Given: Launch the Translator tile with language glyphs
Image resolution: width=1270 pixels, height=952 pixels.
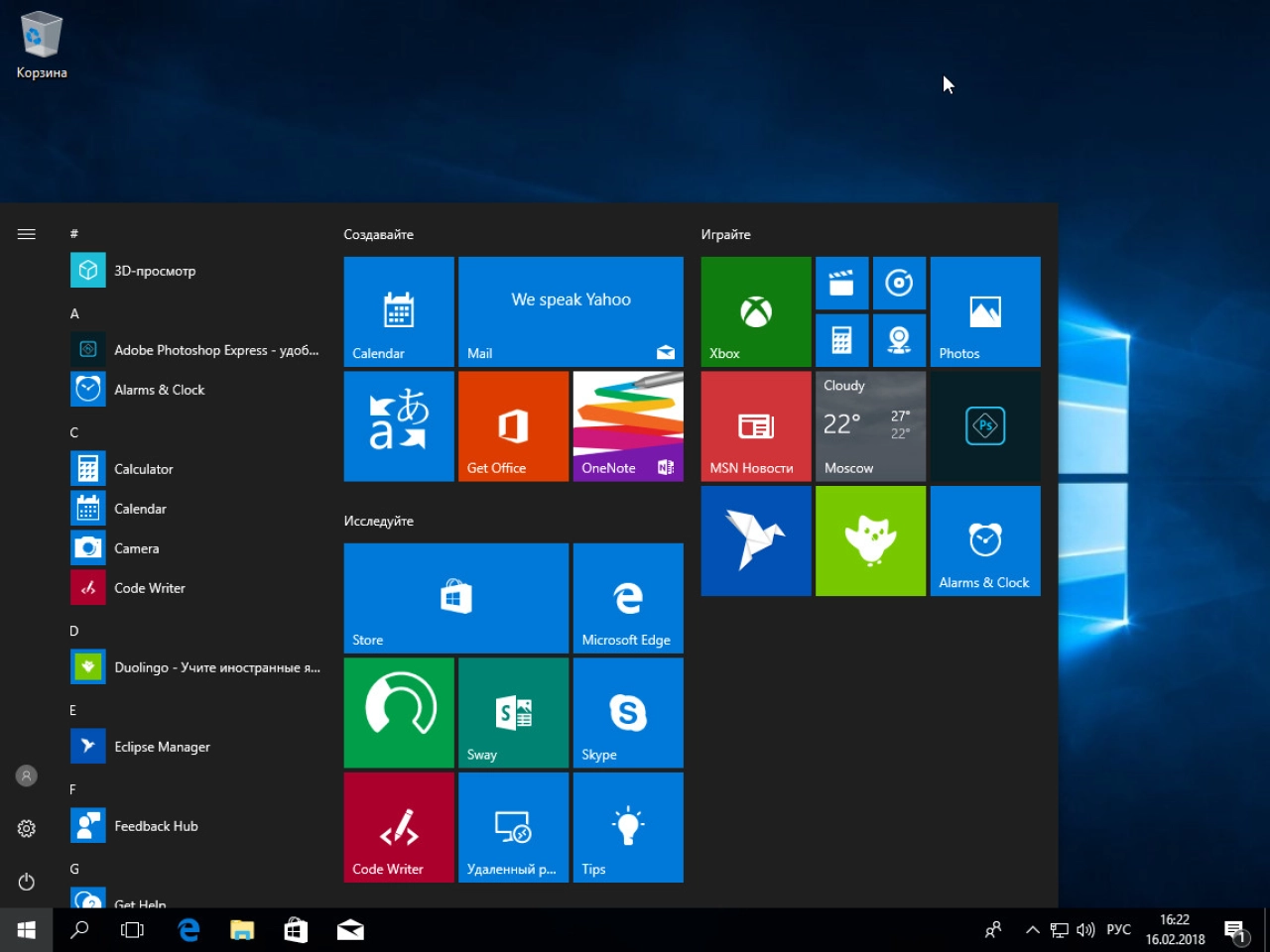Looking at the screenshot, I should click(399, 426).
